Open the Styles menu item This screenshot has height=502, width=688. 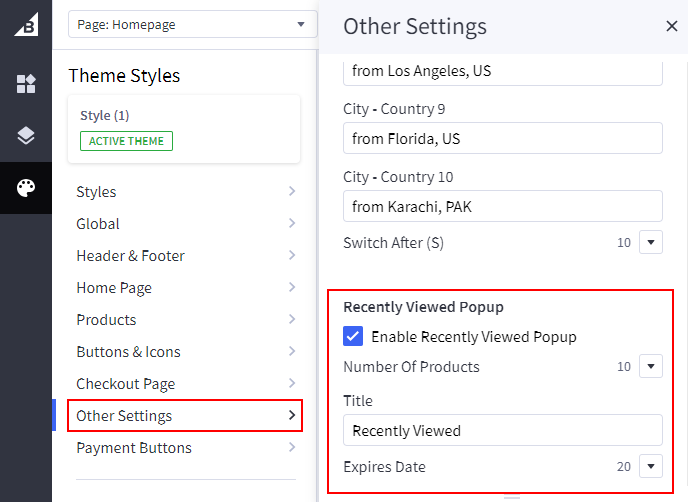tap(185, 192)
